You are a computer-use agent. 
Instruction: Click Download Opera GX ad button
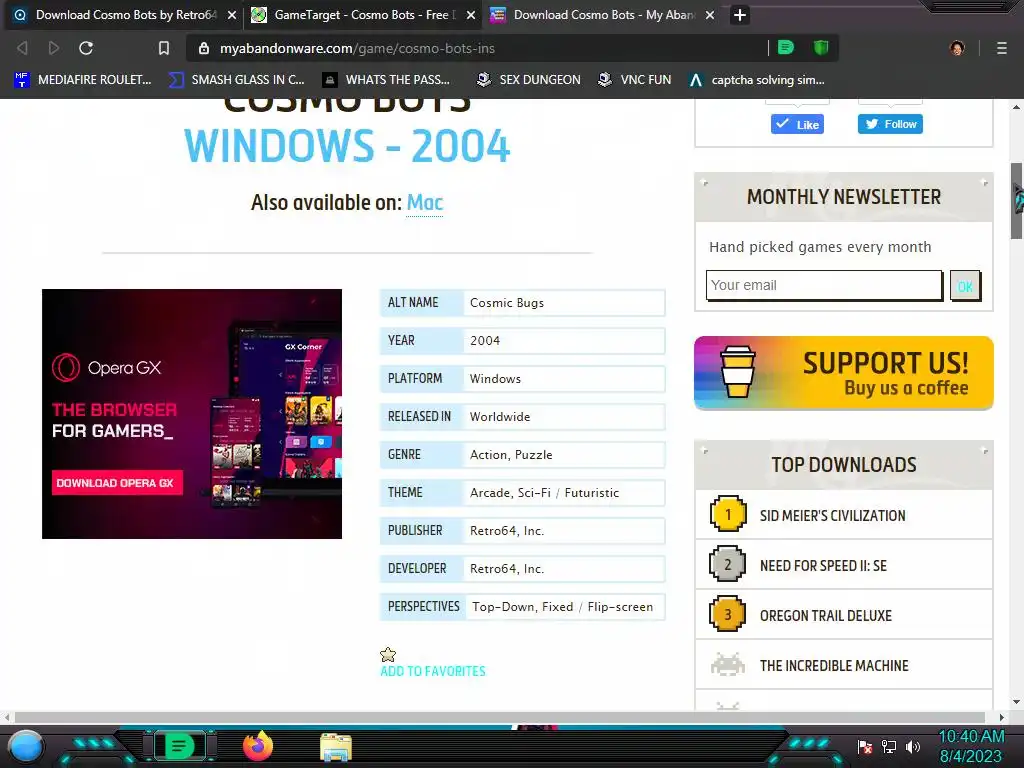click(118, 483)
